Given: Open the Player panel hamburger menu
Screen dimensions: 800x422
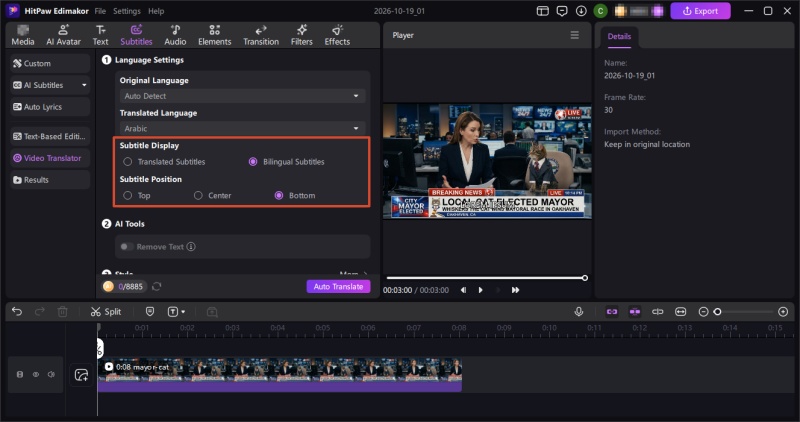Looking at the screenshot, I should point(574,35).
